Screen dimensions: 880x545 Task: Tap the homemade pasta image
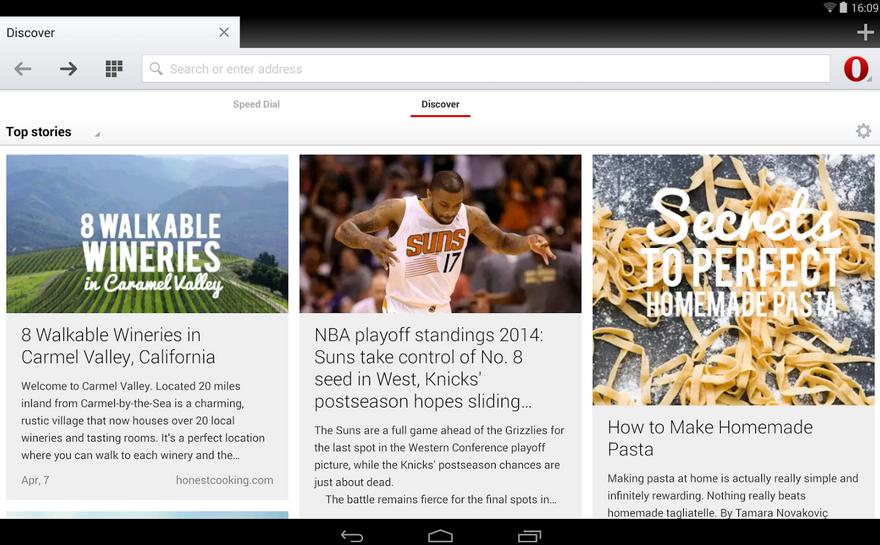pyautogui.click(x=733, y=279)
